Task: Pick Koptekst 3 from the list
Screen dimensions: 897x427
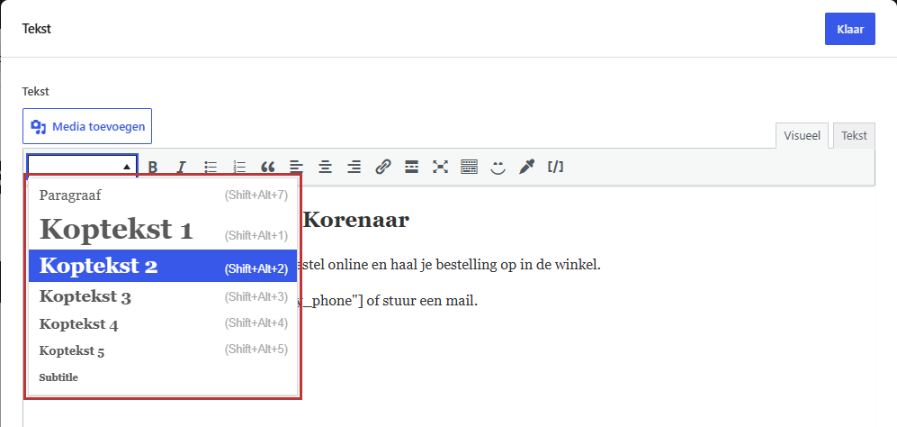Action: pos(163,296)
